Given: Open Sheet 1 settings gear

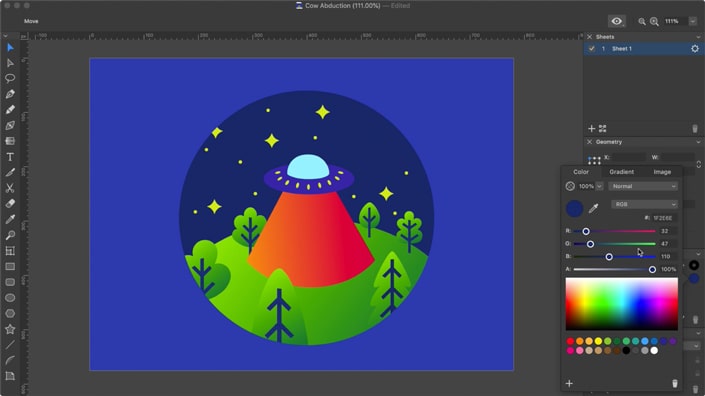Looking at the screenshot, I should 695,49.
